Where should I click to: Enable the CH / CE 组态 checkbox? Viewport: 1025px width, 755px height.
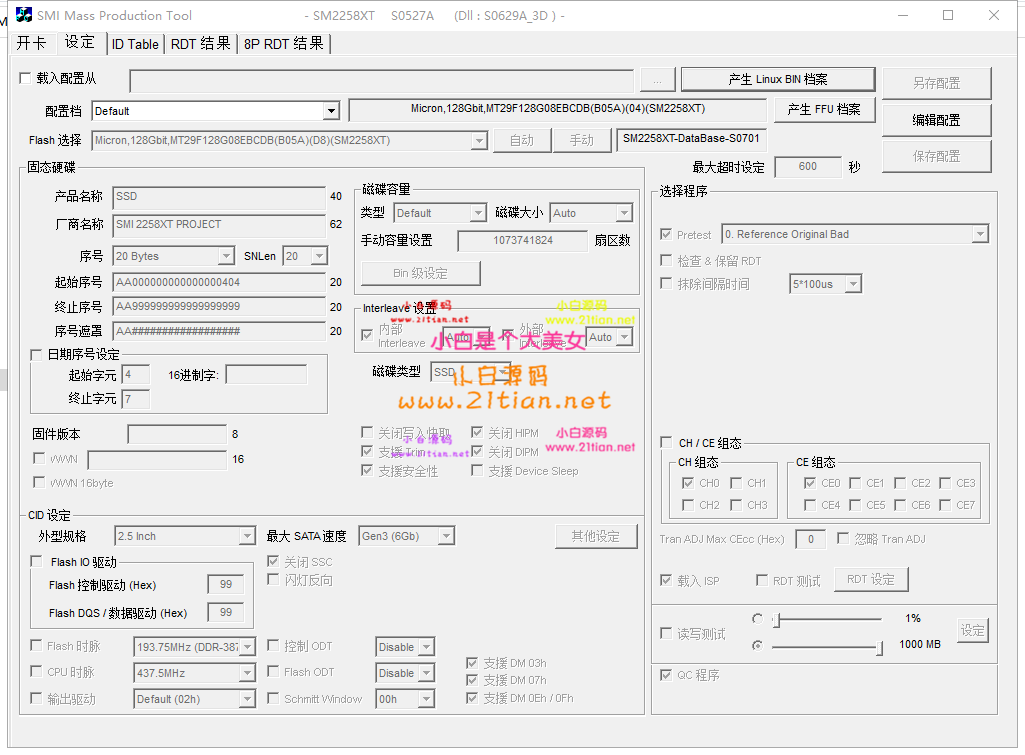(666, 443)
